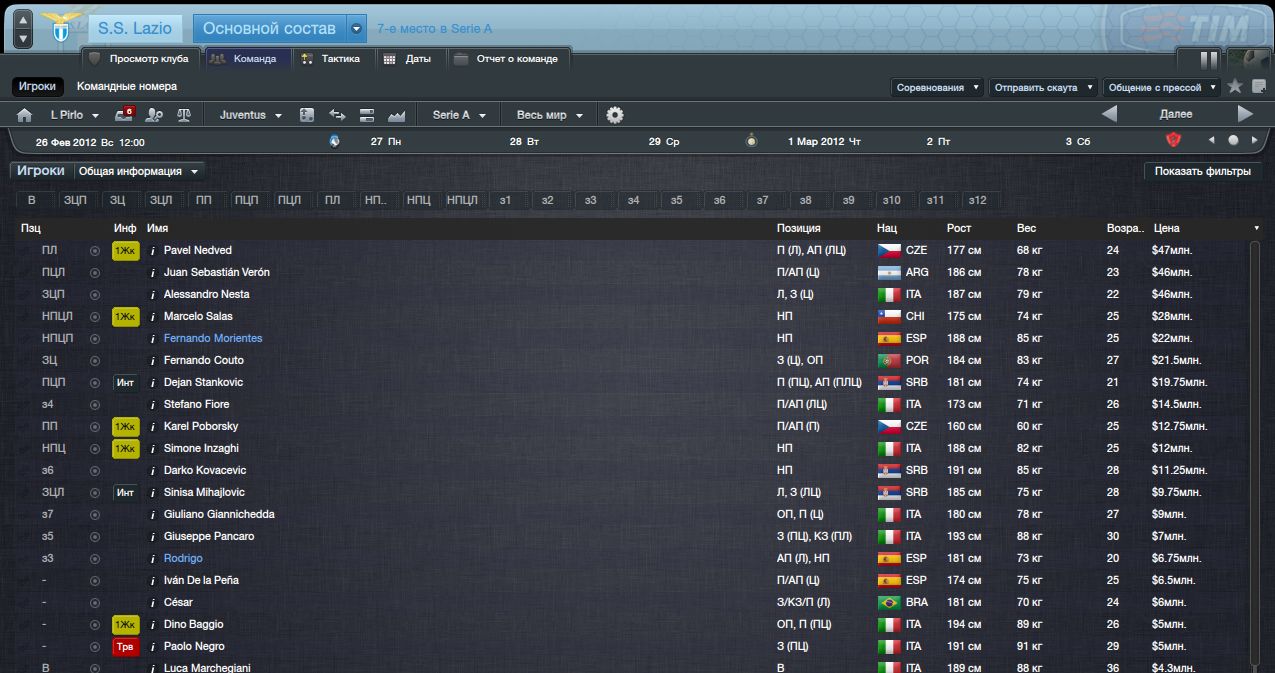This screenshot has width=1275, height=673.
Task: Sort by the Цена column header
Action: point(1166,228)
